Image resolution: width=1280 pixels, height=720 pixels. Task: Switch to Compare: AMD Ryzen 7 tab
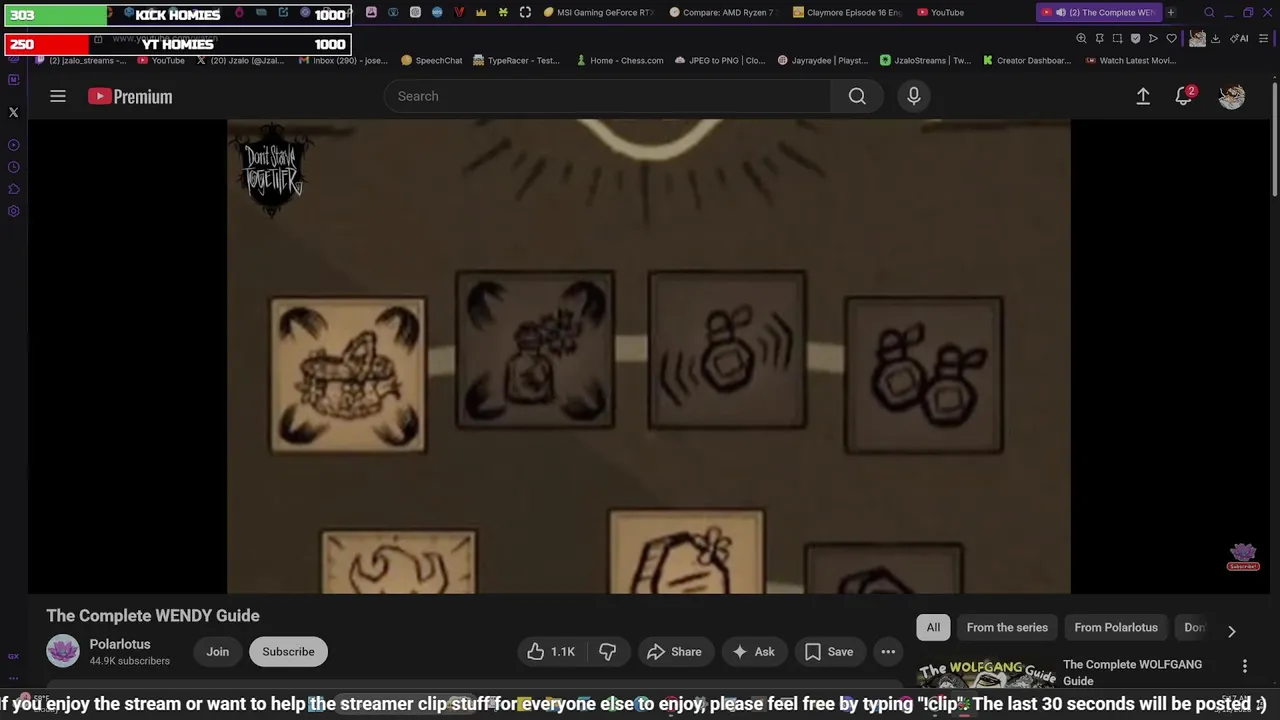coord(722,13)
